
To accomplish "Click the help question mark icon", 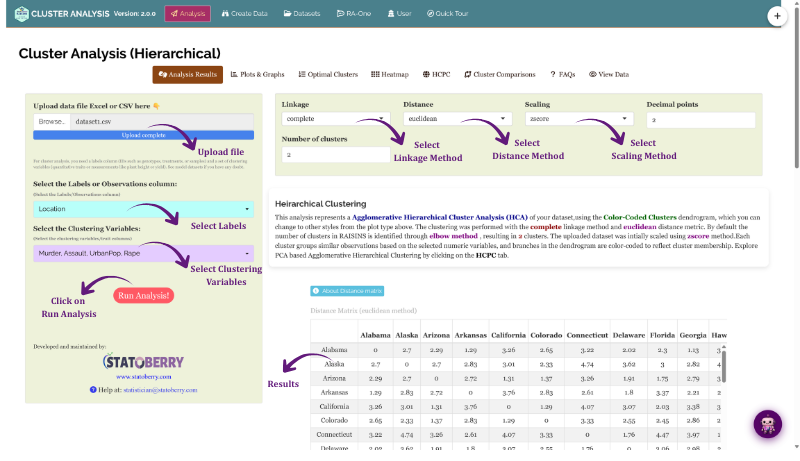I will point(93,390).
